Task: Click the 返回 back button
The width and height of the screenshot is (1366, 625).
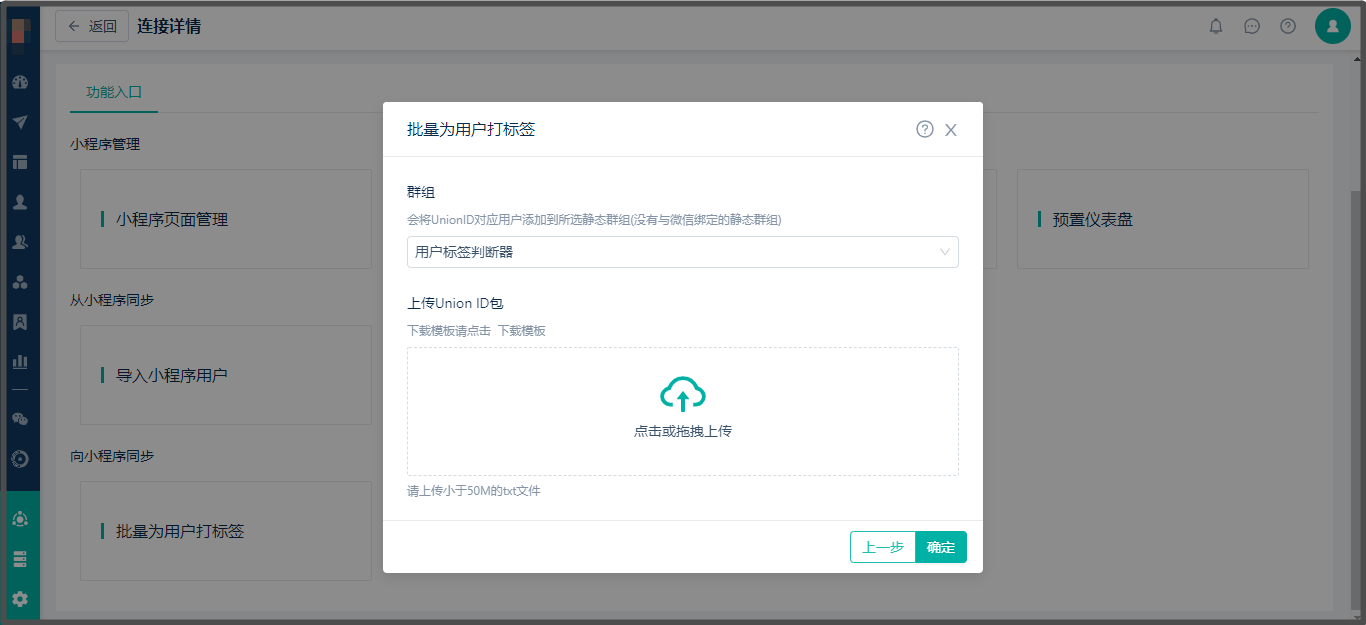Action: pos(92,26)
